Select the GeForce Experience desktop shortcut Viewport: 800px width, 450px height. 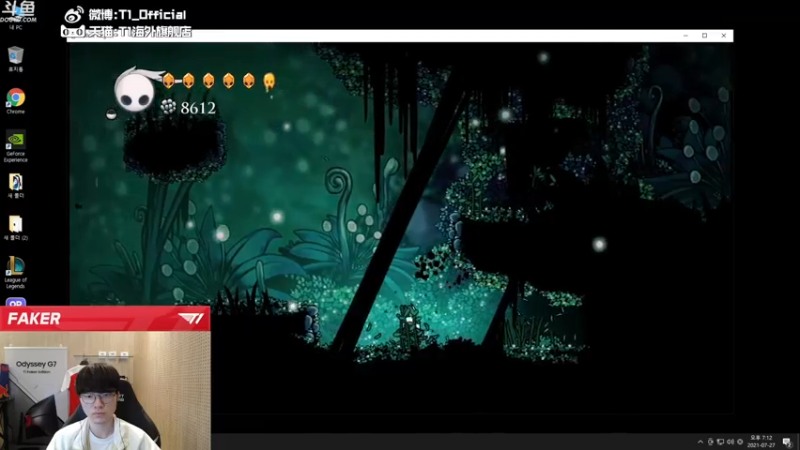pos(16,146)
